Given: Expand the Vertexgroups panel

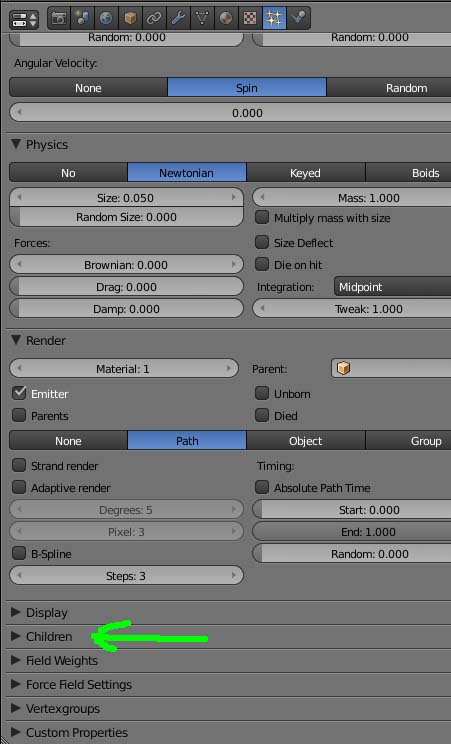Looking at the screenshot, I should (x=16, y=708).
